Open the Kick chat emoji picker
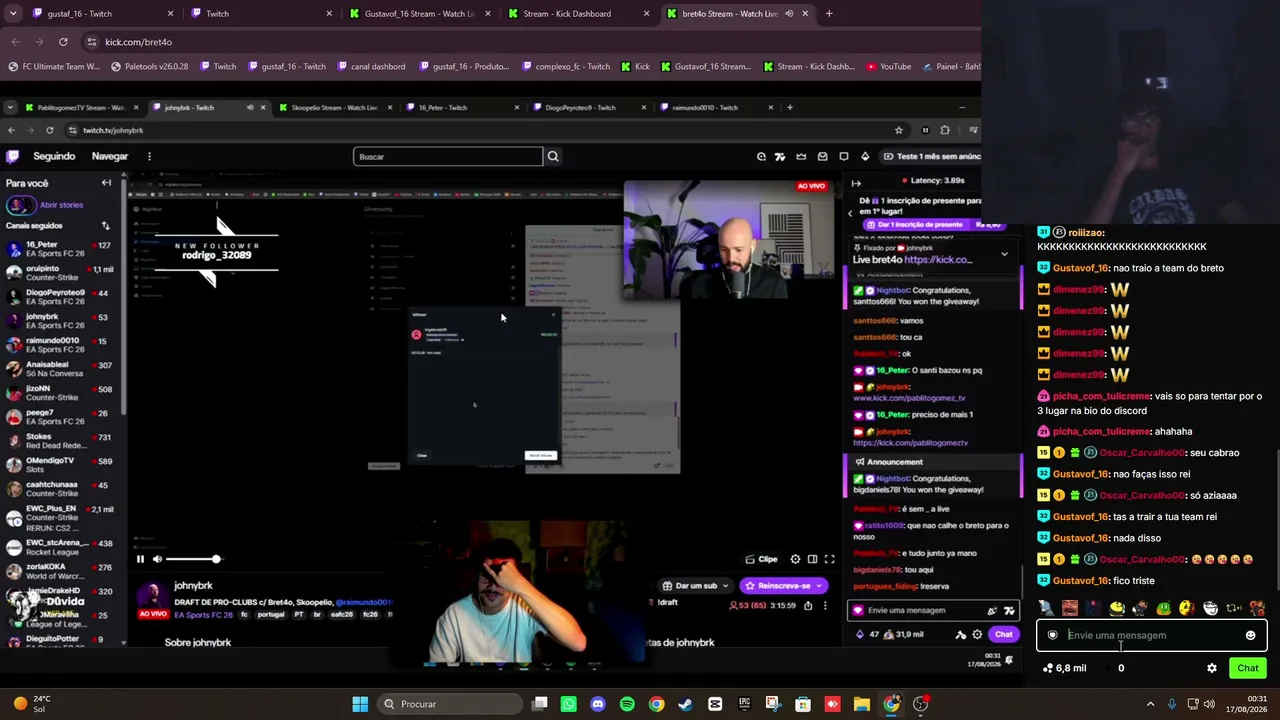The width and height of the screenshot is (1280, 720). (1250, 635)
